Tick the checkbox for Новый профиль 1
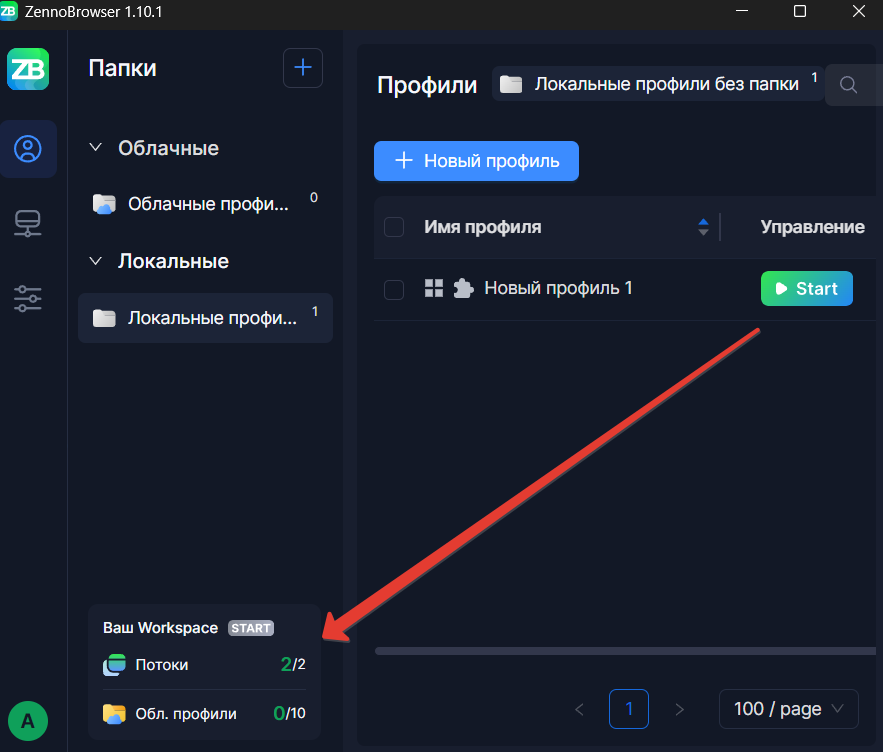Image resolution: width=883 pixels, height=752 pixels. (394, 290)
